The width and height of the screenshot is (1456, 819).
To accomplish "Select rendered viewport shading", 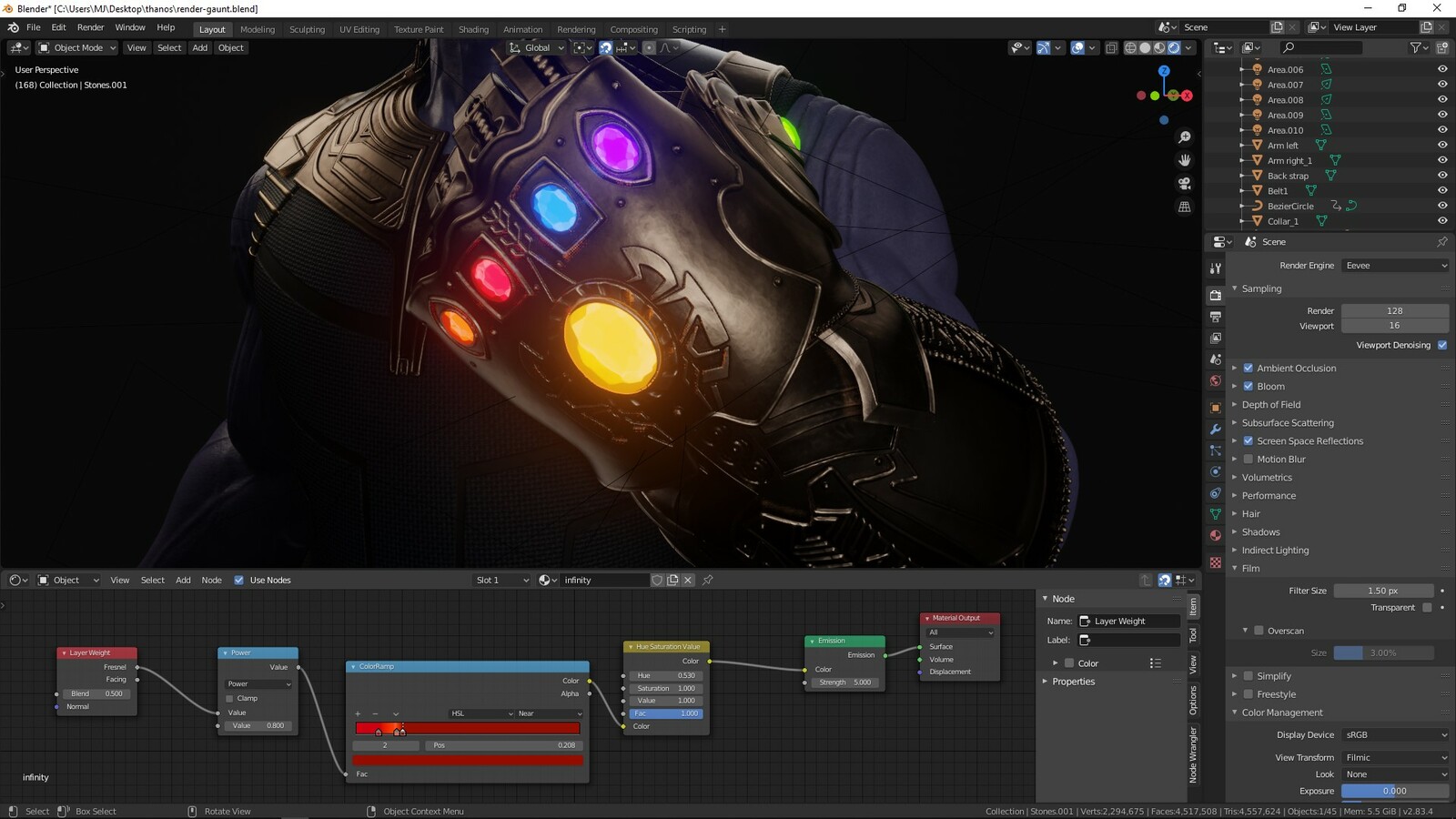I will 1174,47.
